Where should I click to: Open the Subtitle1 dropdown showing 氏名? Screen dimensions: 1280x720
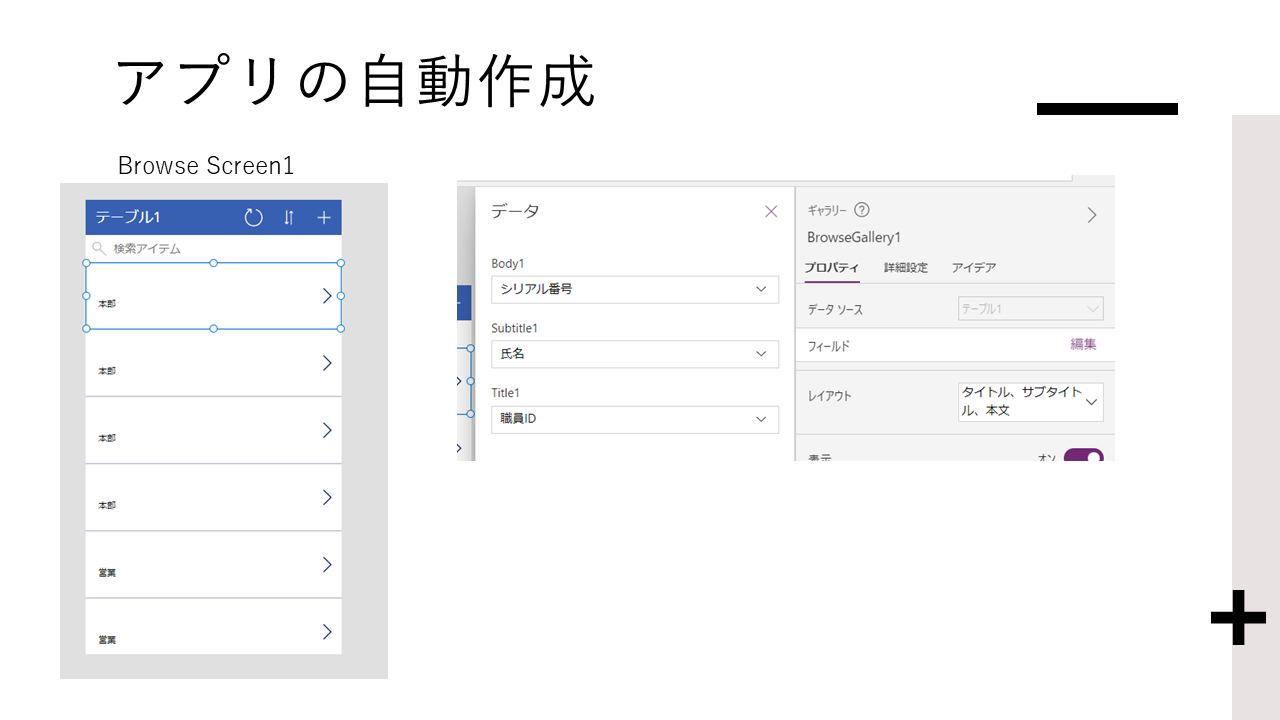tap(635, 354)
